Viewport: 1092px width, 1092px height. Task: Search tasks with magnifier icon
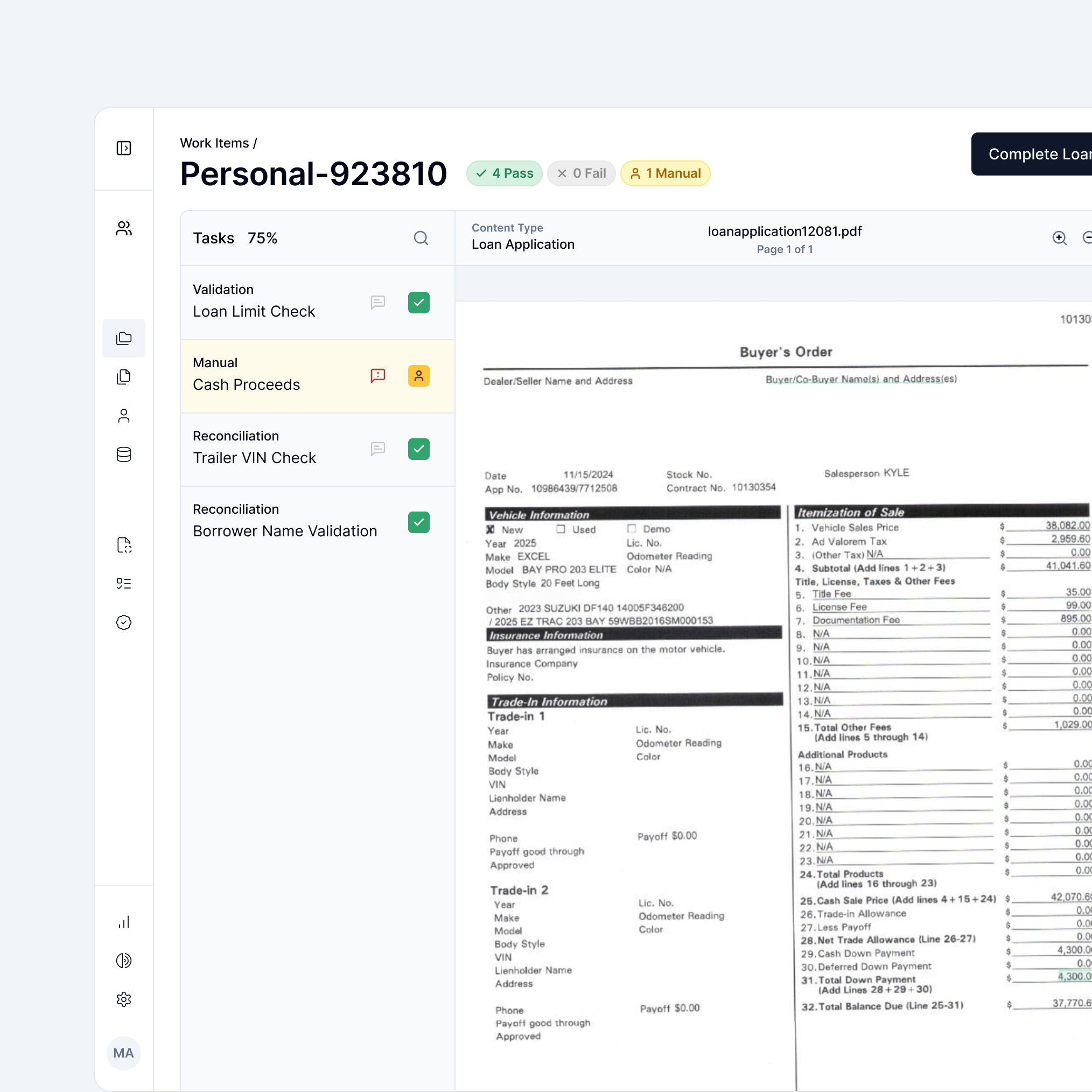tap(421, 238)
